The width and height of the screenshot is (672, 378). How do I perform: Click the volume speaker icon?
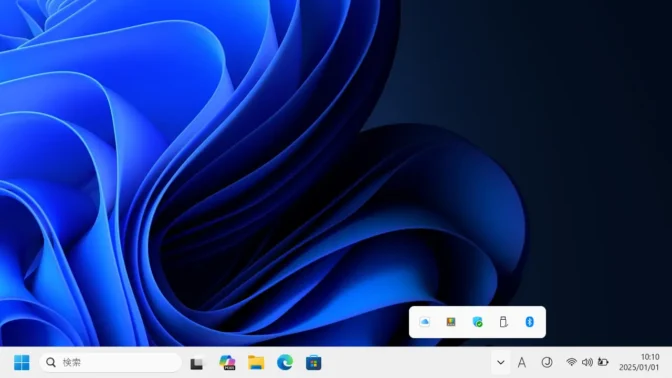[x=587, y=363]
